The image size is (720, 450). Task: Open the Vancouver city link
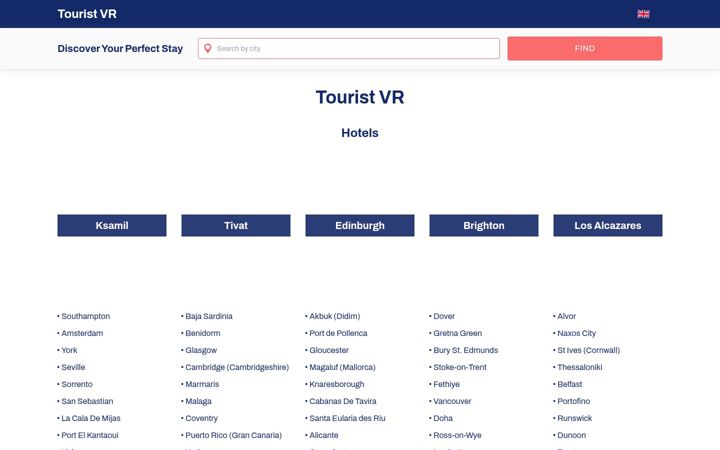tap(452, 401)
